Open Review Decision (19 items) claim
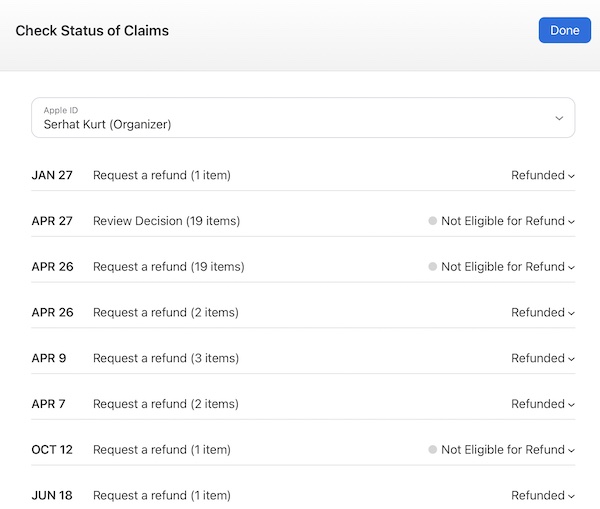 [x=166, y=221]
